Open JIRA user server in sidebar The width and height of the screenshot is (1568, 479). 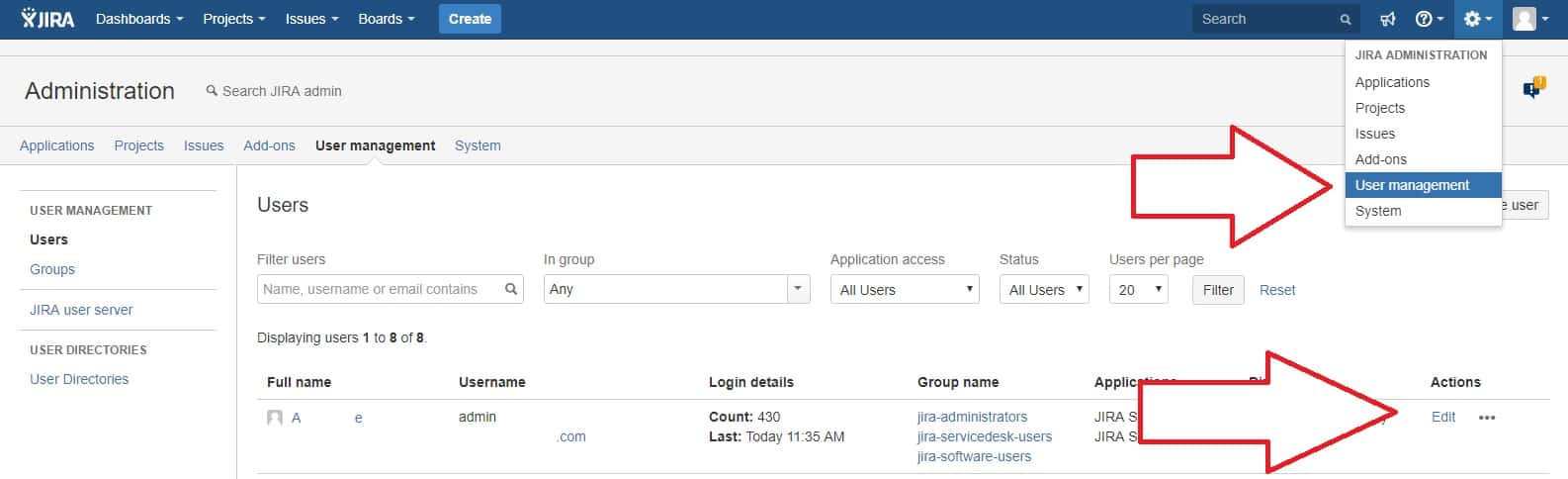pyautogui.click(x=81, y=310)
